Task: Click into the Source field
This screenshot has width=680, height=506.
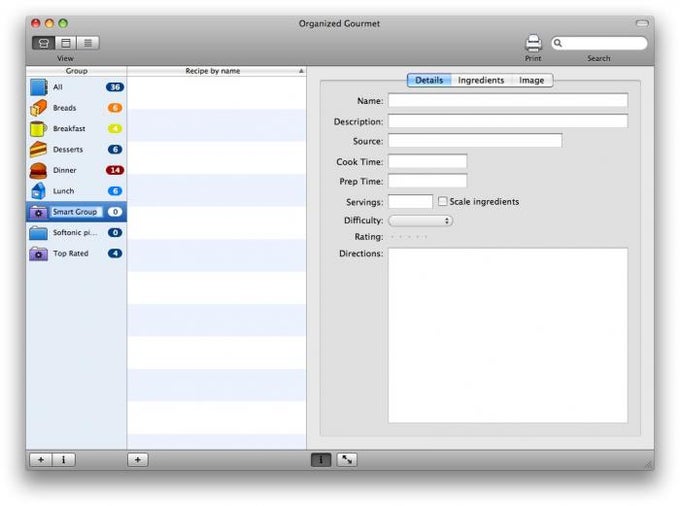Action: tap(475, 140)
